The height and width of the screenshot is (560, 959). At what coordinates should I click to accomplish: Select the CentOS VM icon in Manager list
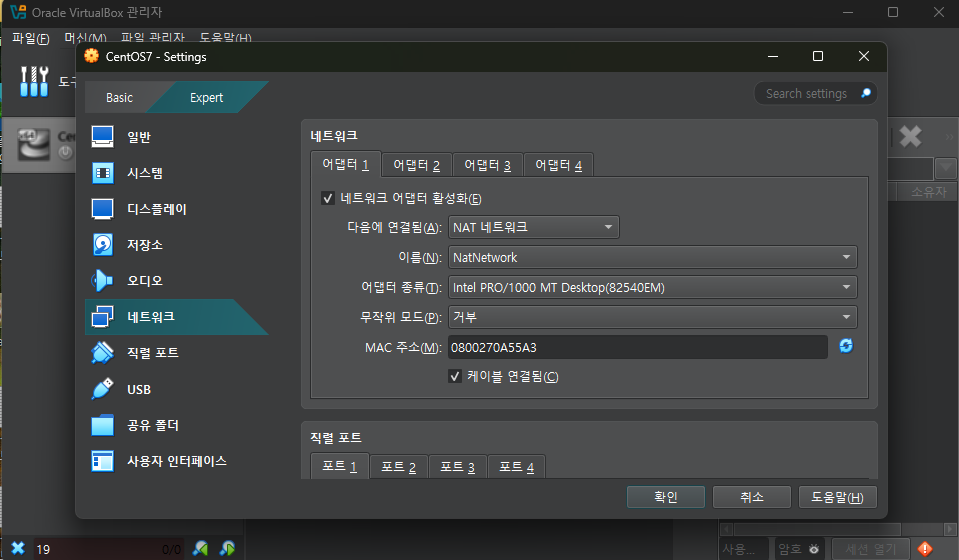click(x=33, y=144)
